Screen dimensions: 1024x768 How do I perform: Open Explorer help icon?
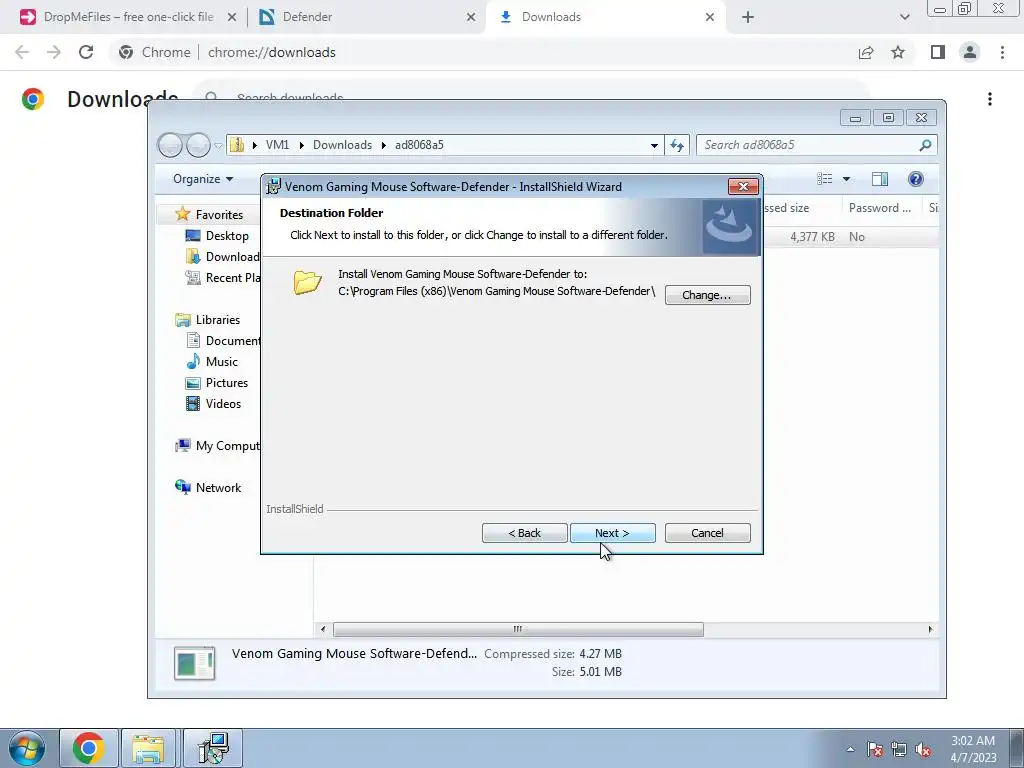tap(916, 179)
